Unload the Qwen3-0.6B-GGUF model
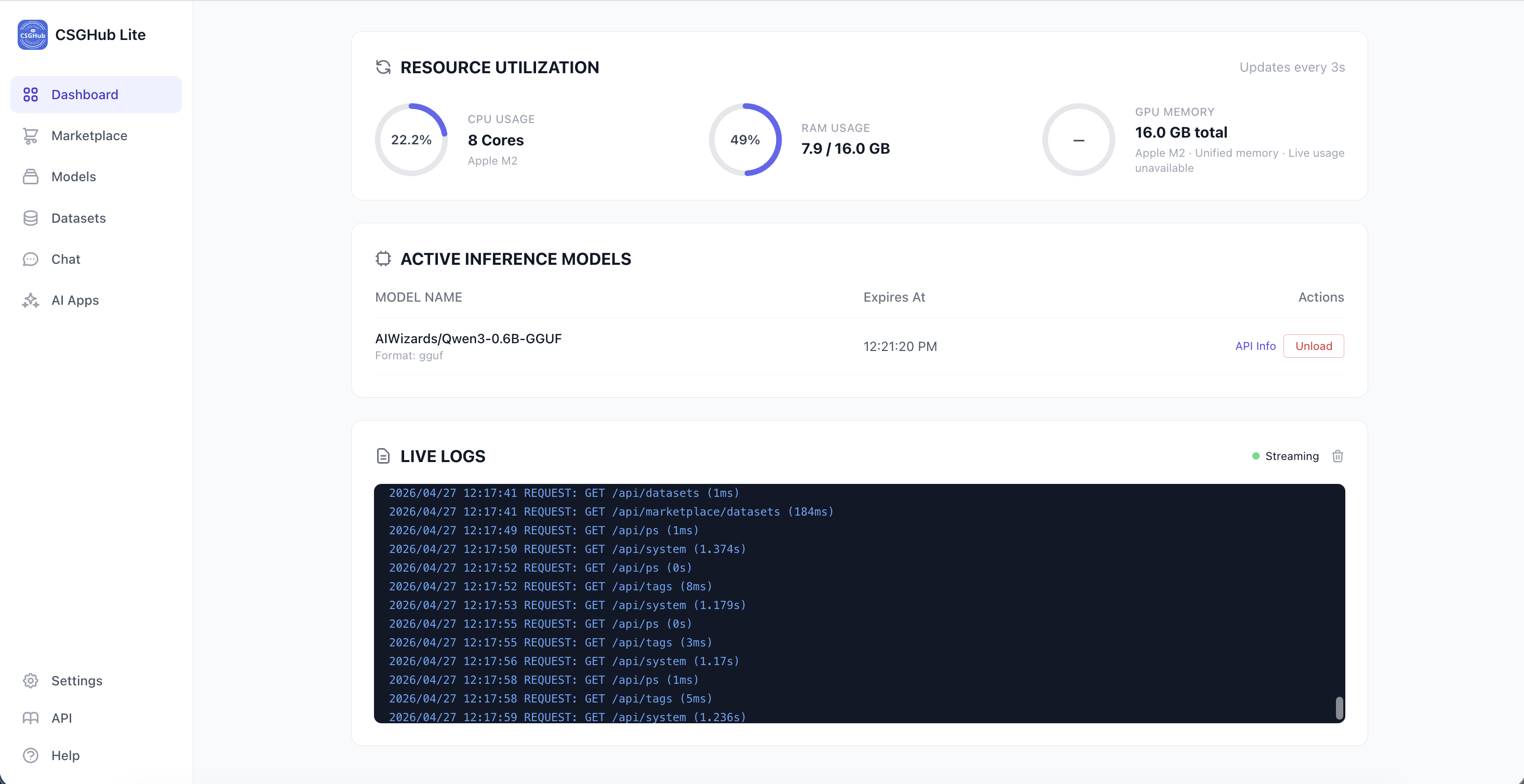Screen dimensions: 1524x784 point(1314,346)
